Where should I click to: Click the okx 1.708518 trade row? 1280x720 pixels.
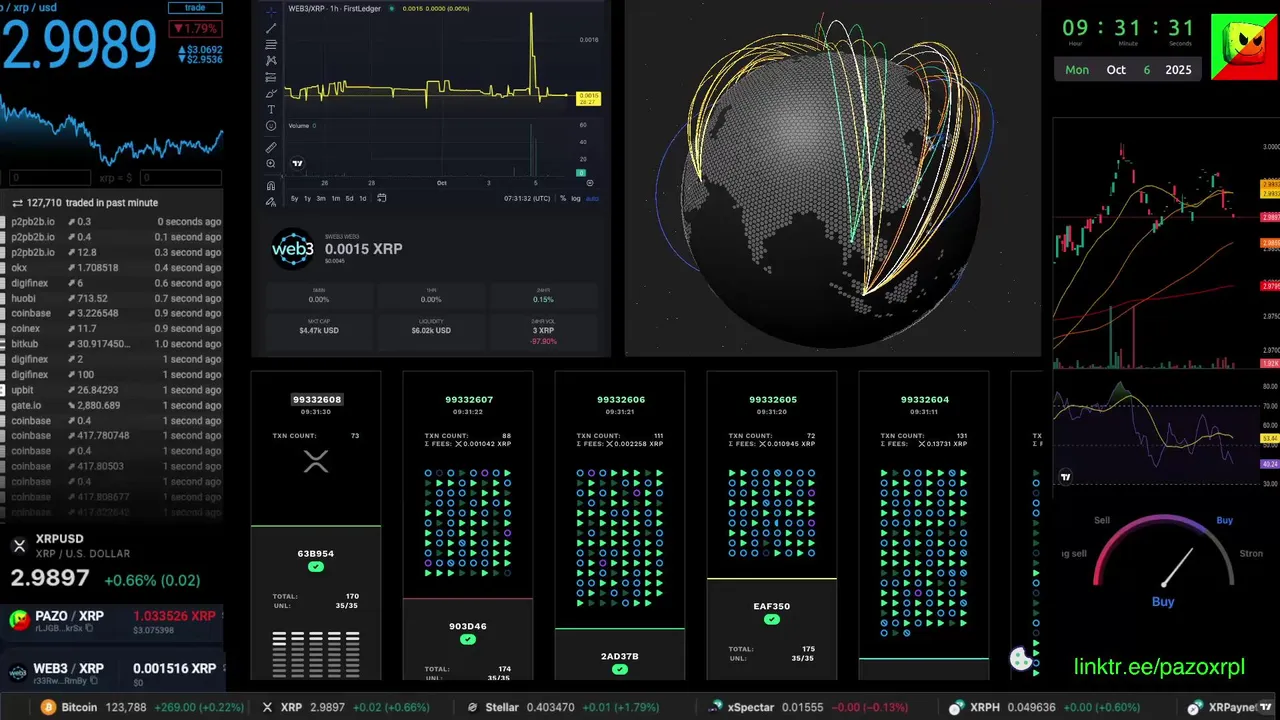(112, 268)
